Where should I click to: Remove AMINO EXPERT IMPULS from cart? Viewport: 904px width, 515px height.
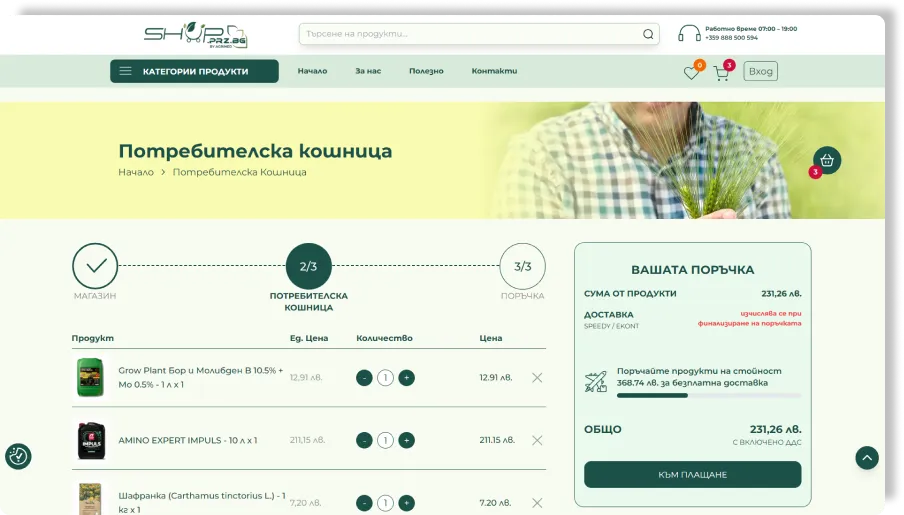coord(537,441)
